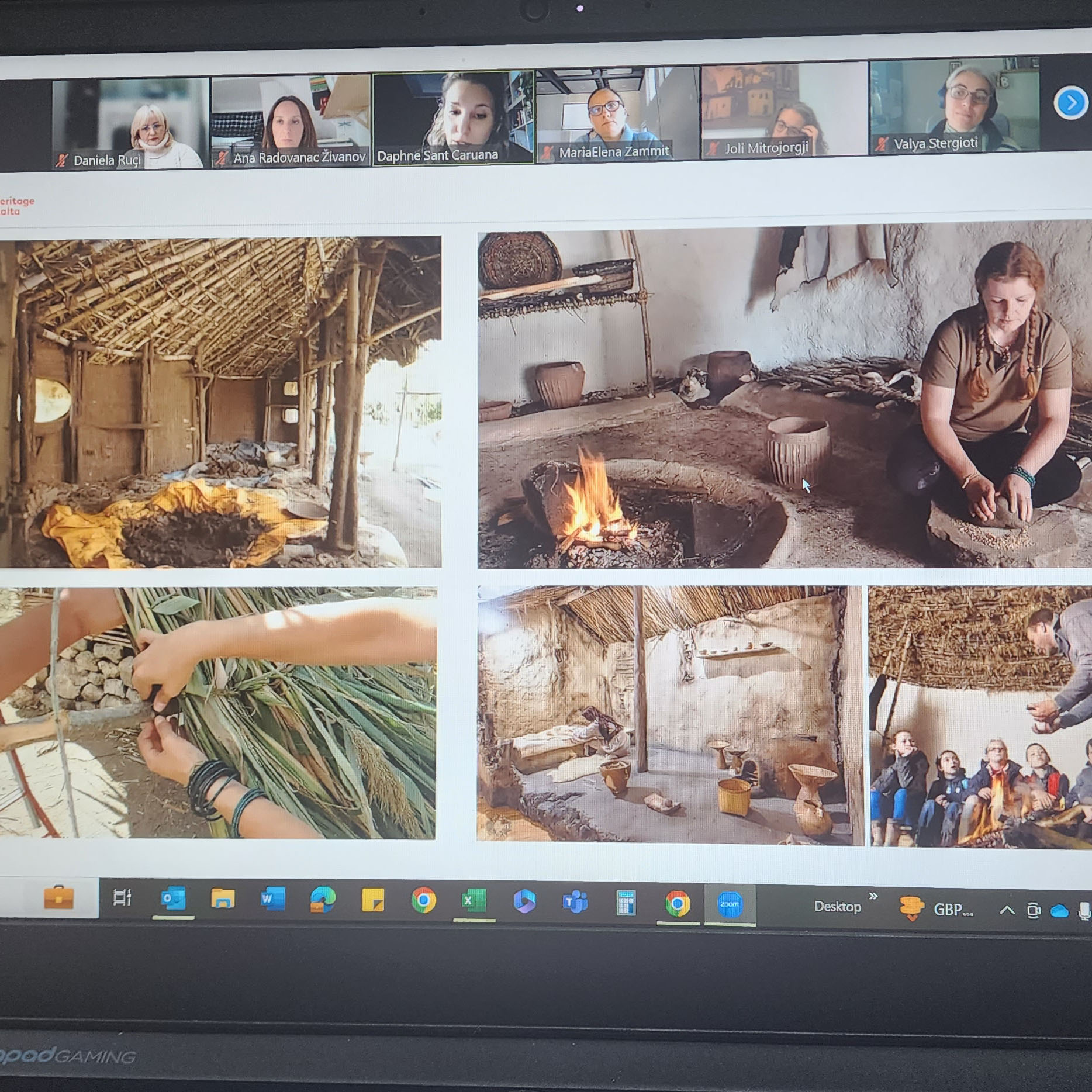Open File Explorer from the taskbar

(x=223, y=899)
